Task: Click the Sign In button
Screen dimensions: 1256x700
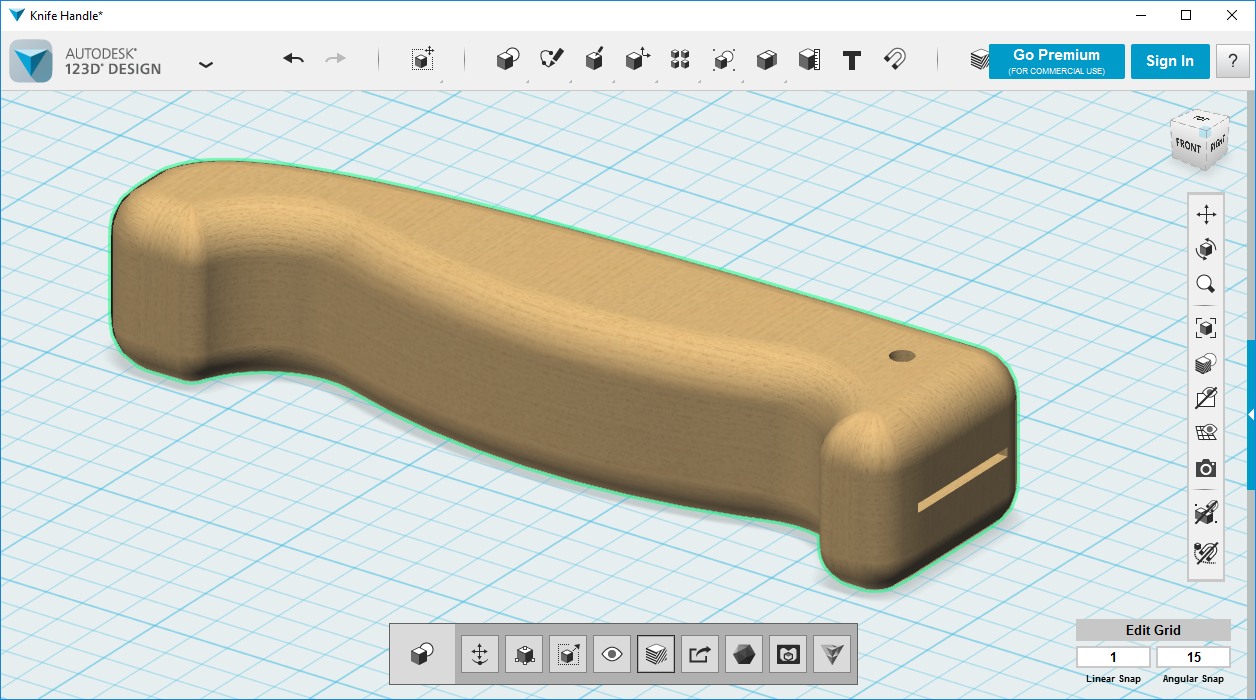Action: click(1170, 61)
